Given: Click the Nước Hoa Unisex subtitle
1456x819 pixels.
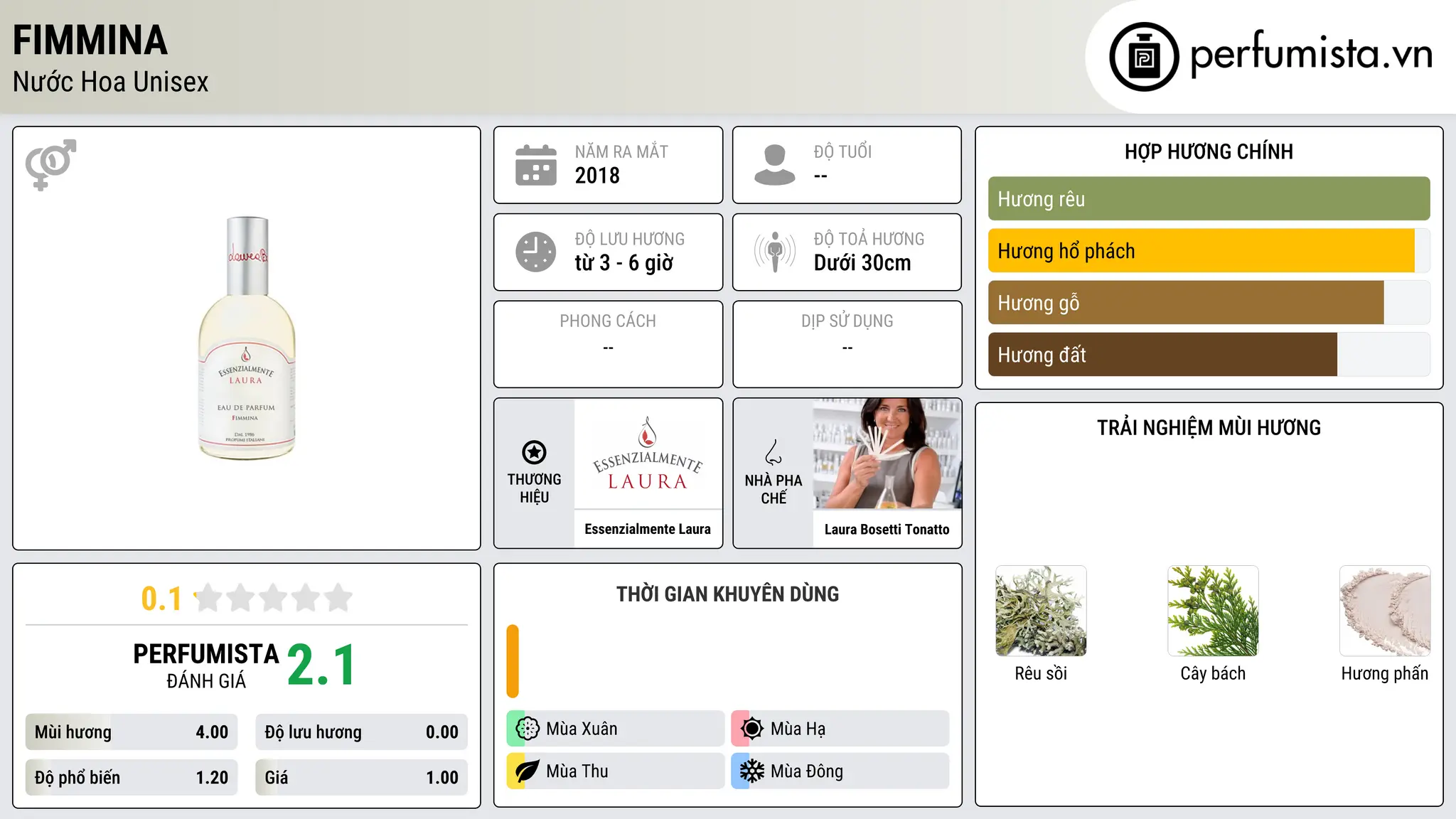Looking at the screenshot, I should (x=111, y=82).
